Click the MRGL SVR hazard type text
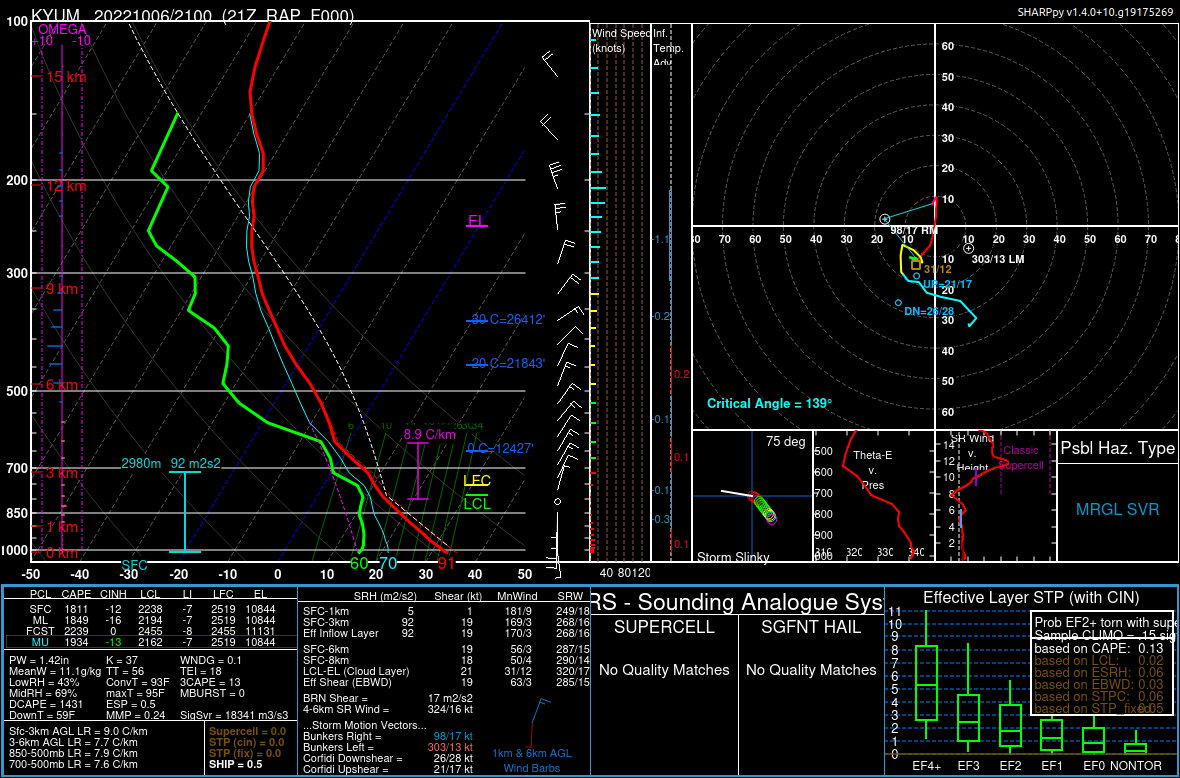The height and width of the screenshot is (778, 1180). click(1117, 510)
